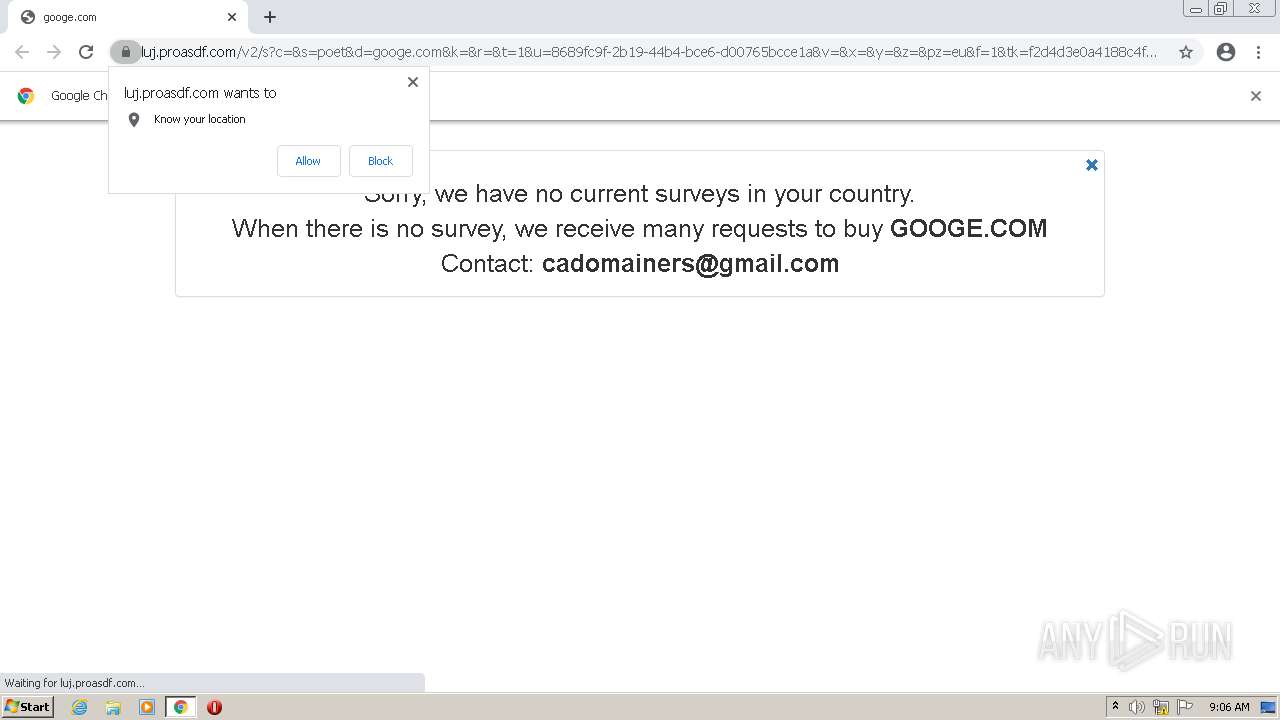1280x720 pixels.
Task: View site security lock information
Action: (125, 52)
